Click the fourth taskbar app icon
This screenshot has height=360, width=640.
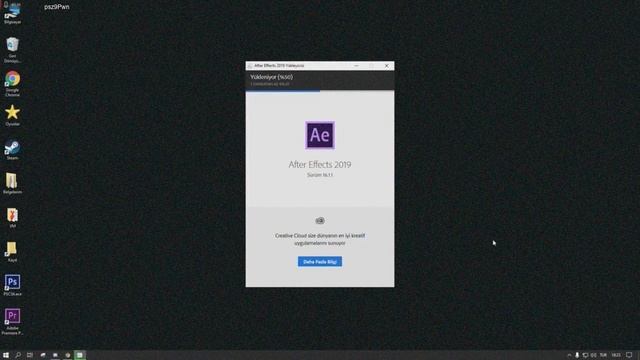pyautogui.click(x=43, y=355)
